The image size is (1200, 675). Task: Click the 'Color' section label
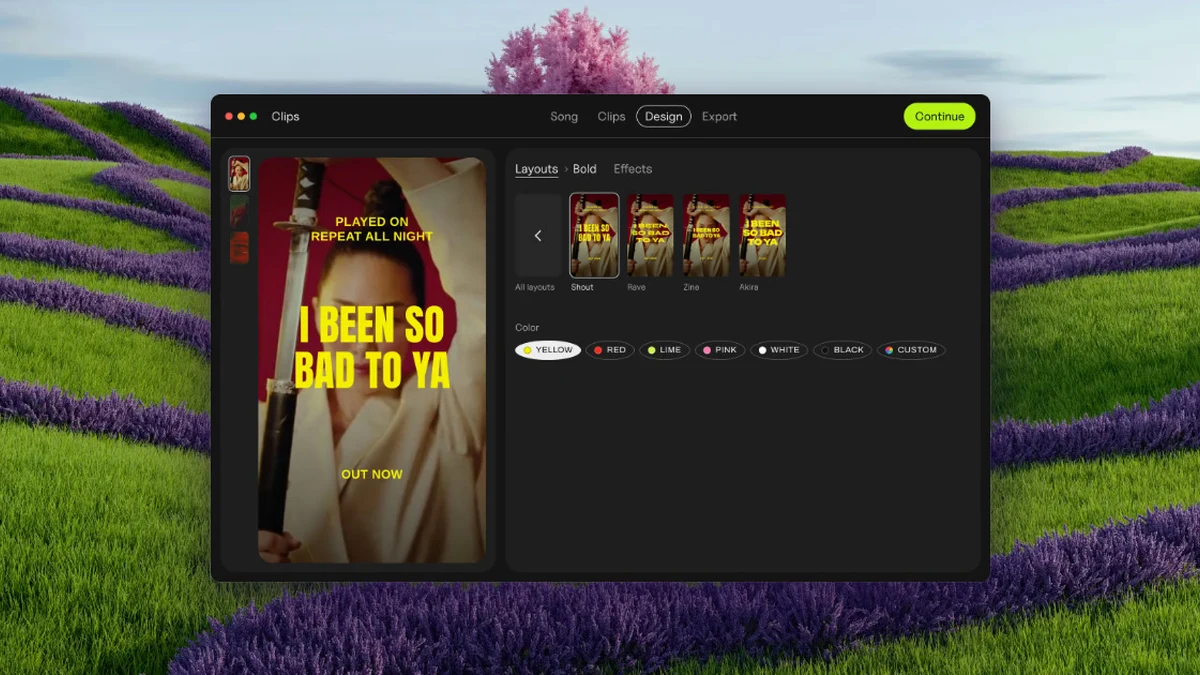click(527, 328)
